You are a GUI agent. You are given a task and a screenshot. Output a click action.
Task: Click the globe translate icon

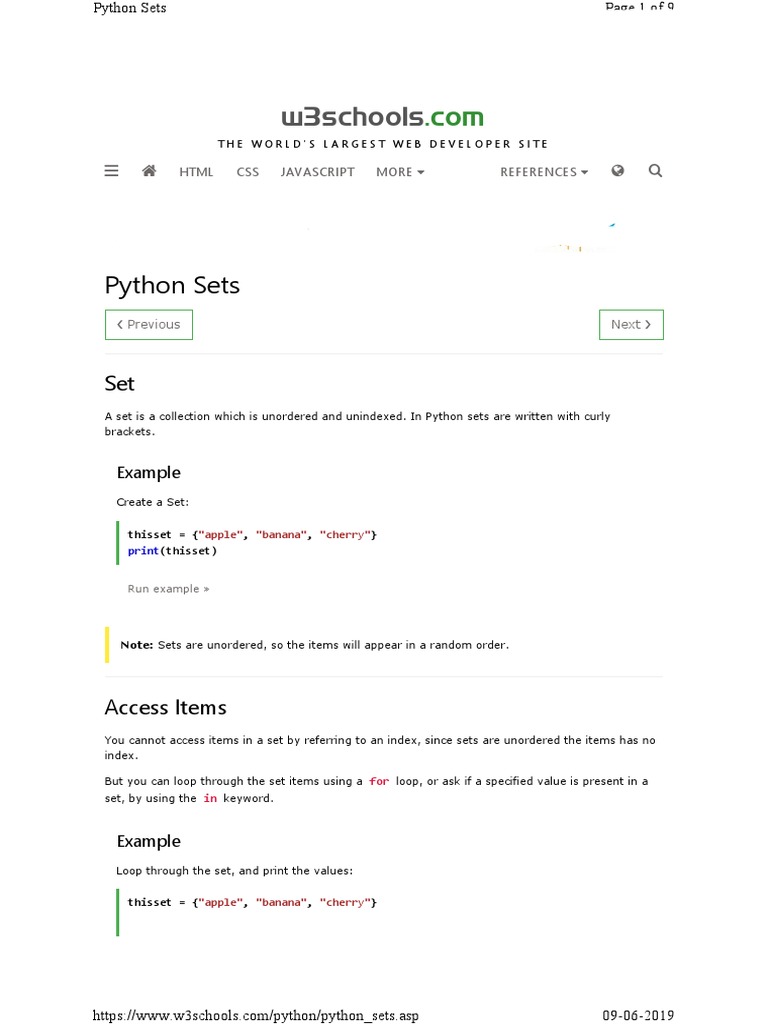pyautogui.click(x=618, y=171)
